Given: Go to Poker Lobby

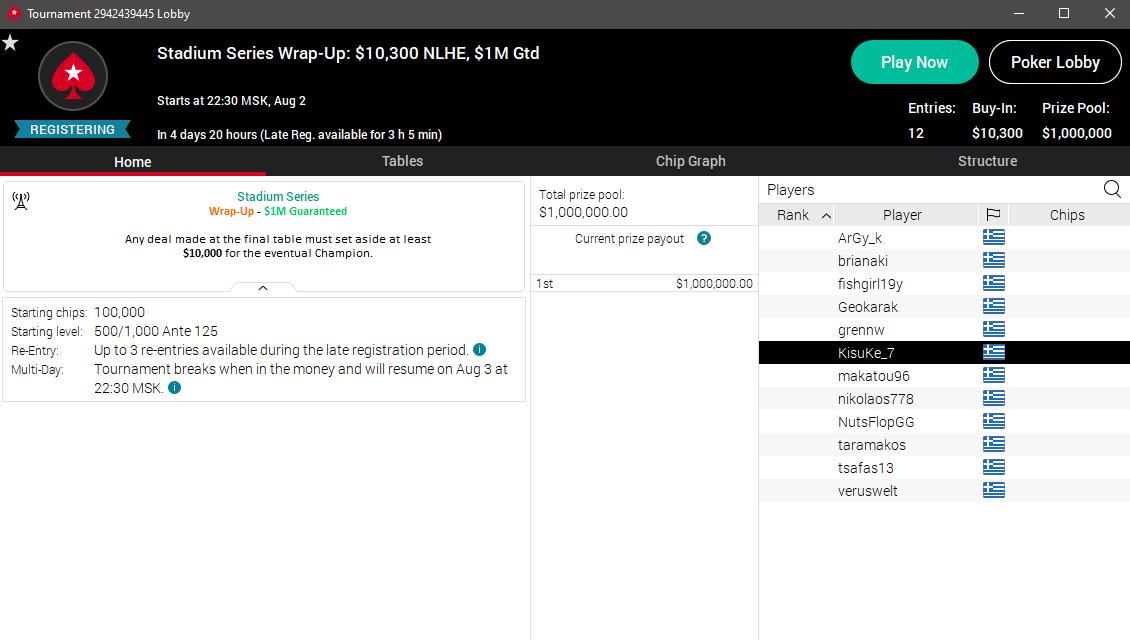Looking at the screenshot, I should [x=1055, y=62].
